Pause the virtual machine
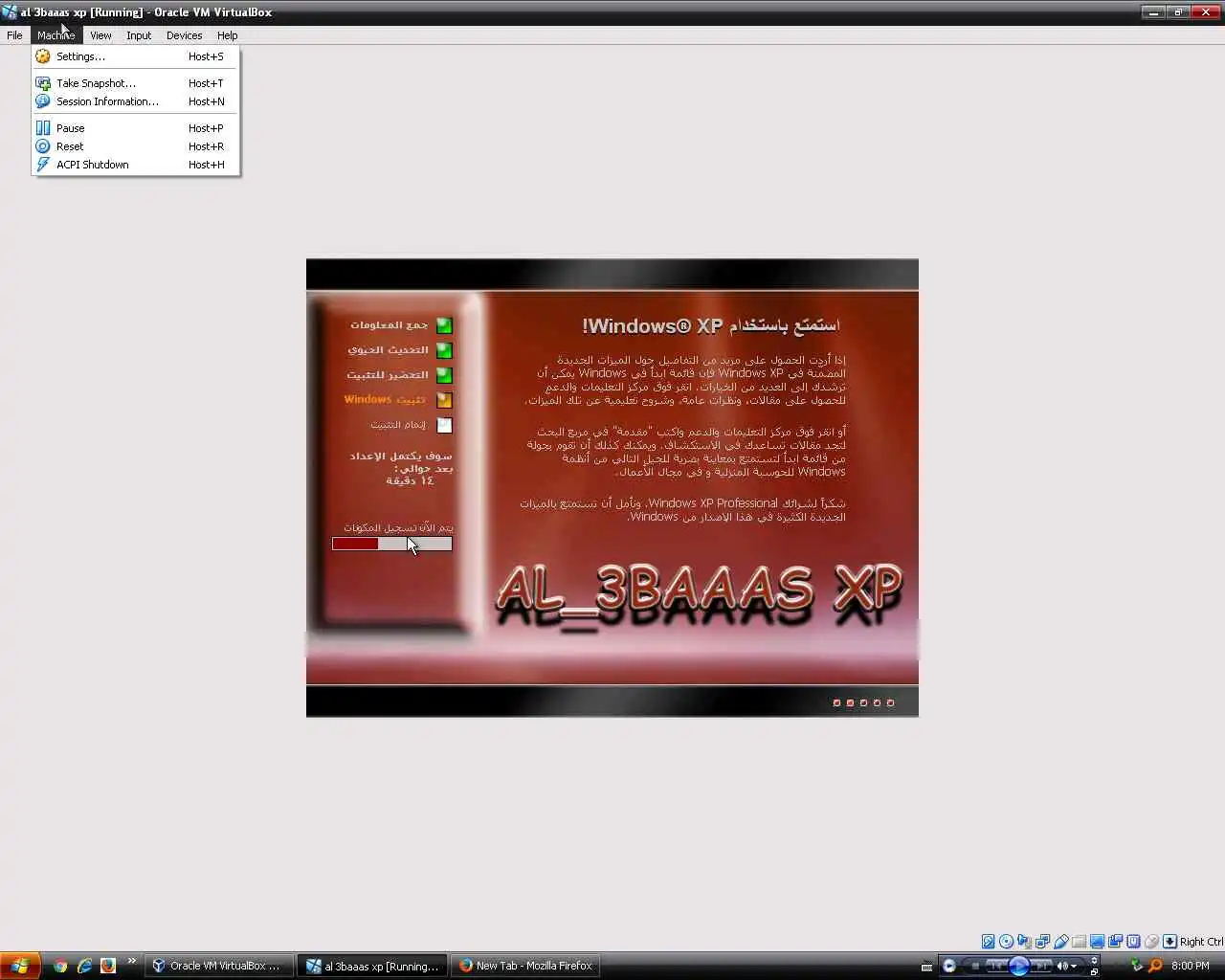 (x=135, y=128)
